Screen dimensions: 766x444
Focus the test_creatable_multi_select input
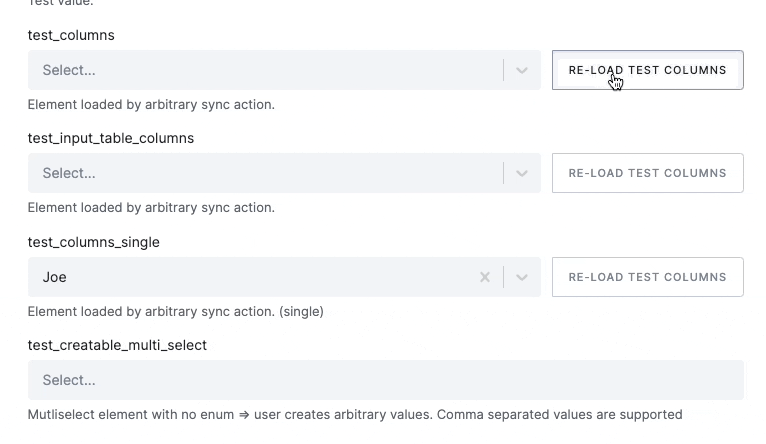click(x=385, y=380)
